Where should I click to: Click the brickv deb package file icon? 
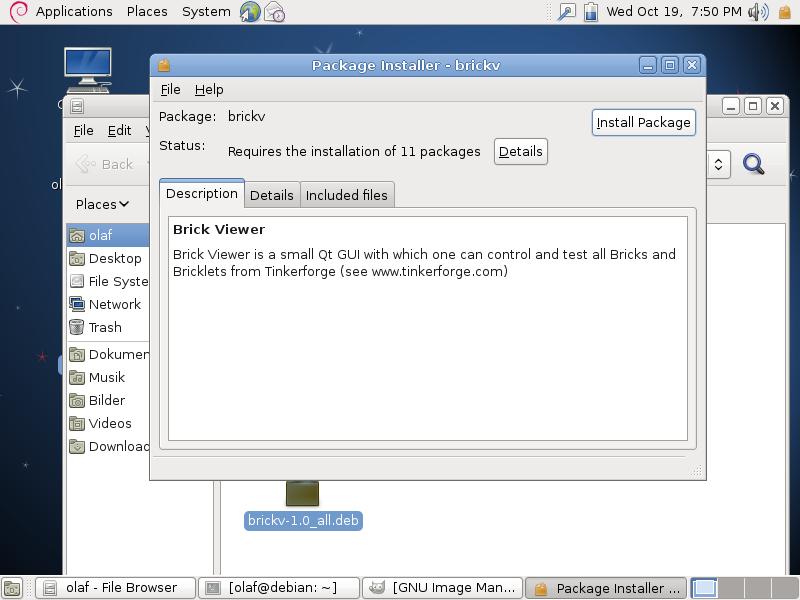[x=302, y=493]
